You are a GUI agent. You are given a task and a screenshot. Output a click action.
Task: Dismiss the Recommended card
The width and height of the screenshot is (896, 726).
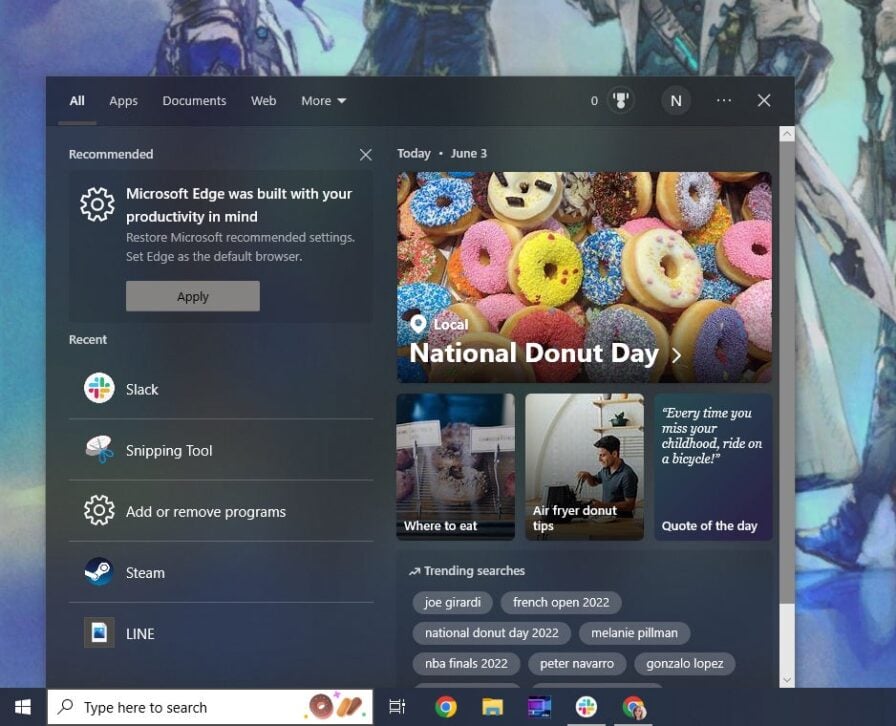365,154
